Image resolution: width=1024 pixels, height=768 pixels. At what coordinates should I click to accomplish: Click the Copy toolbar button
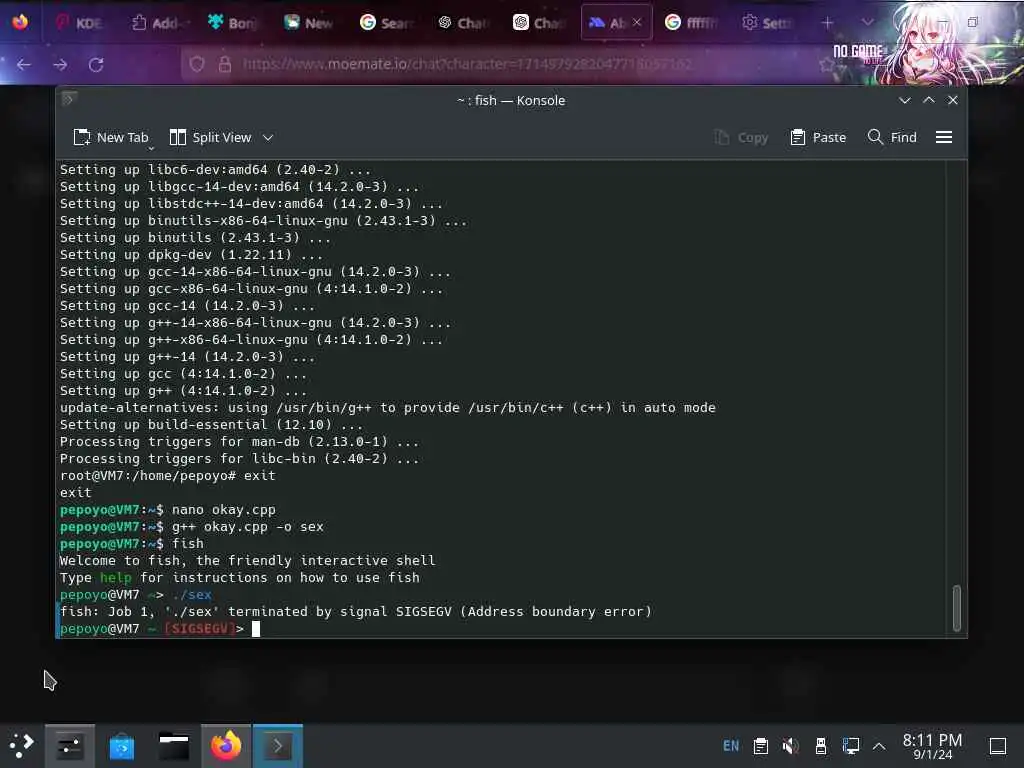(x=741, y=137)
